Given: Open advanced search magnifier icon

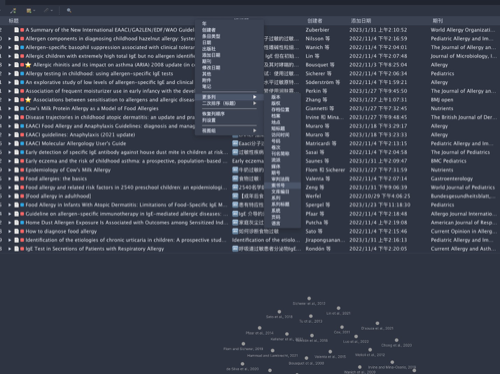Looking at the screenshot, I should point(69,11).
